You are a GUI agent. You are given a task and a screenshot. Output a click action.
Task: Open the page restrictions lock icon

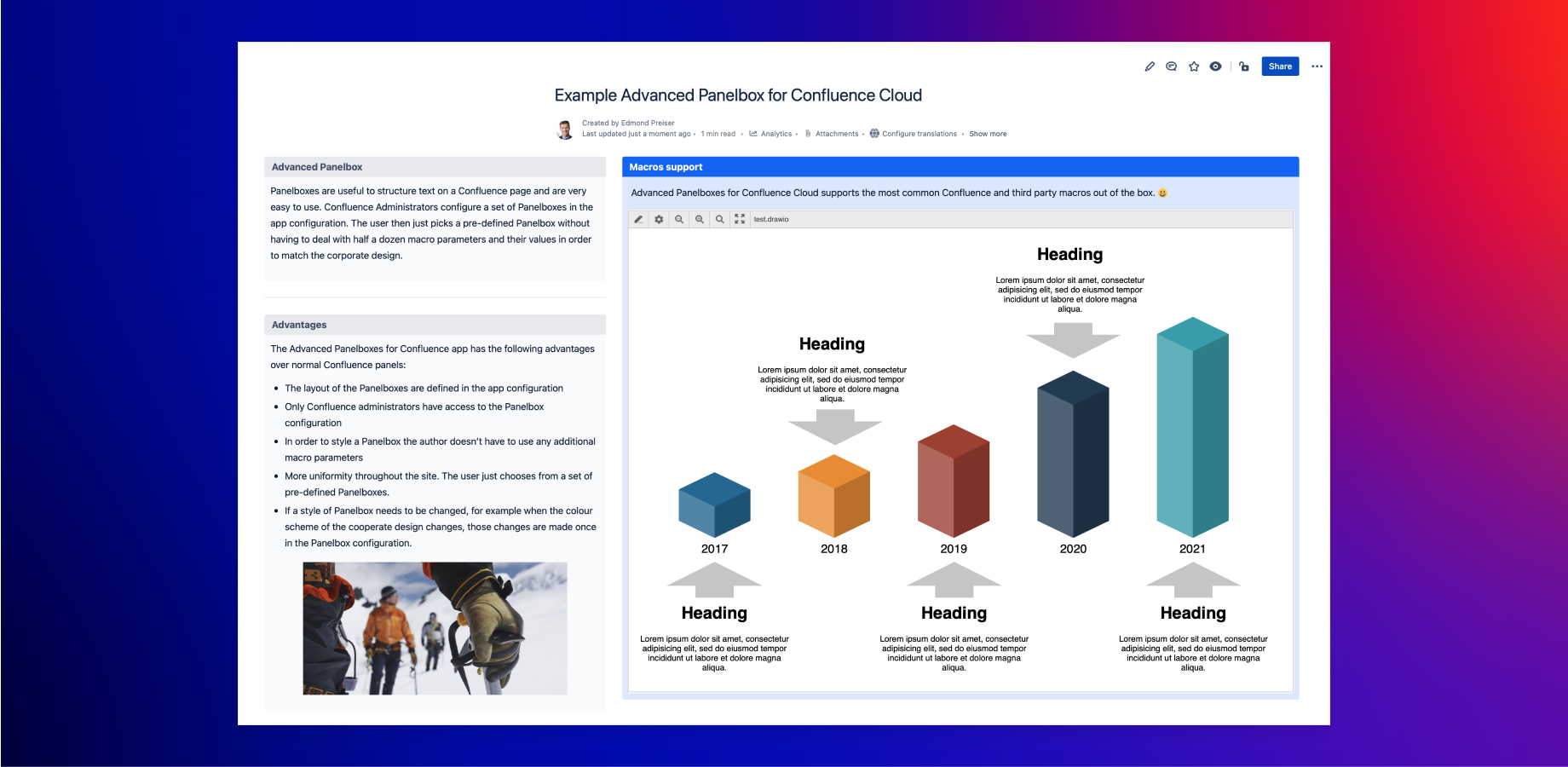coord(1244,66)
